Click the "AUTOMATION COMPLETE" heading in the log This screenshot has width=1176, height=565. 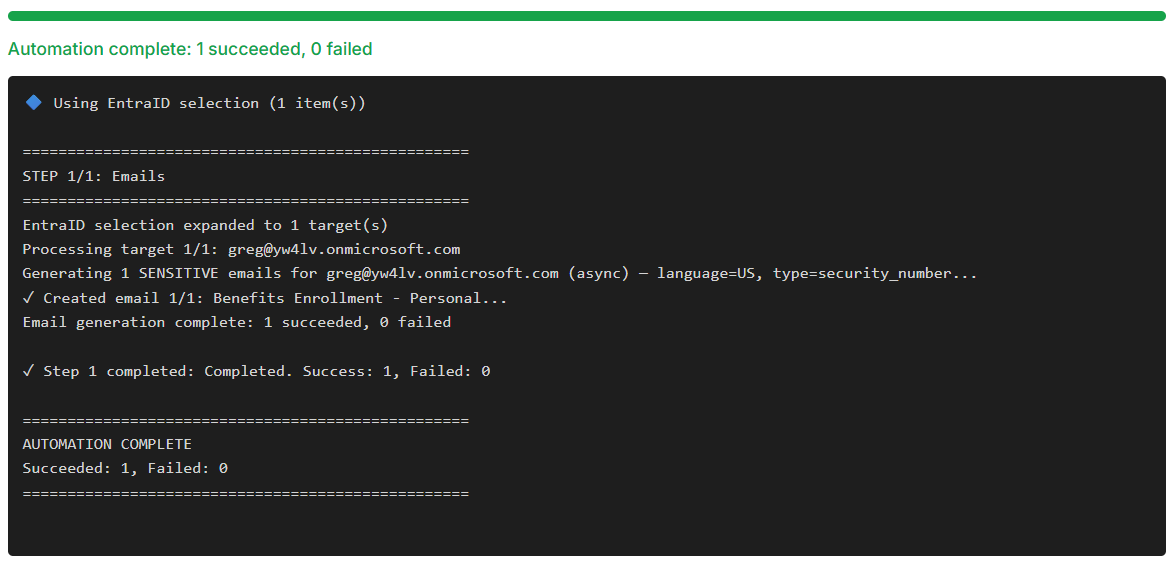(107, 444)
